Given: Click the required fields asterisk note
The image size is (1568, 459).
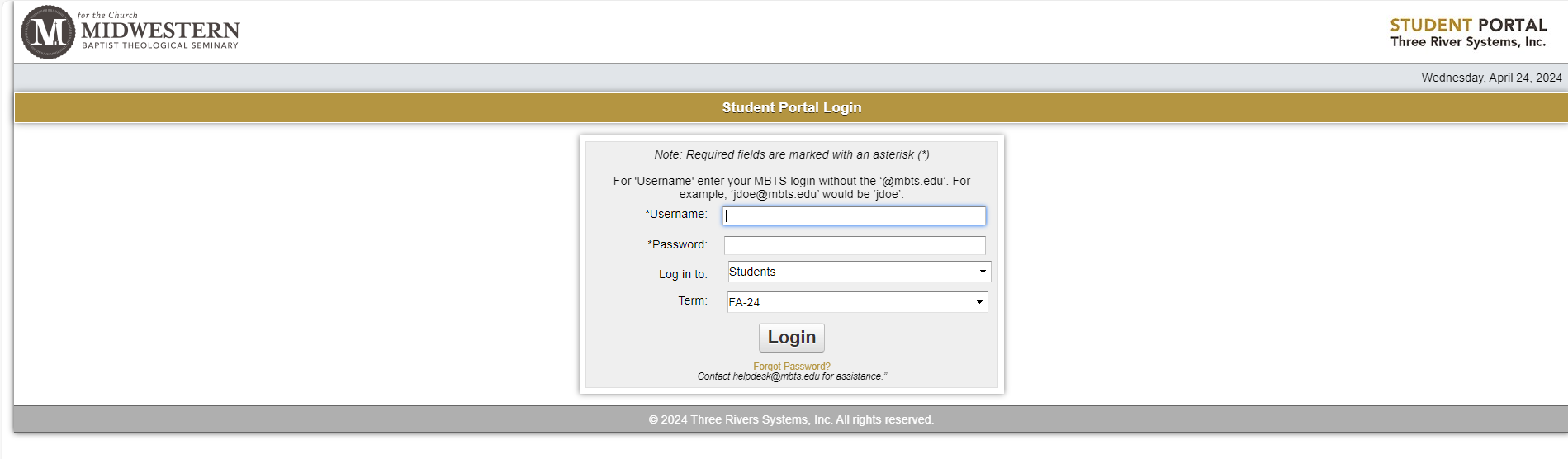Looking at the screenshot, I should click(791, 154).
